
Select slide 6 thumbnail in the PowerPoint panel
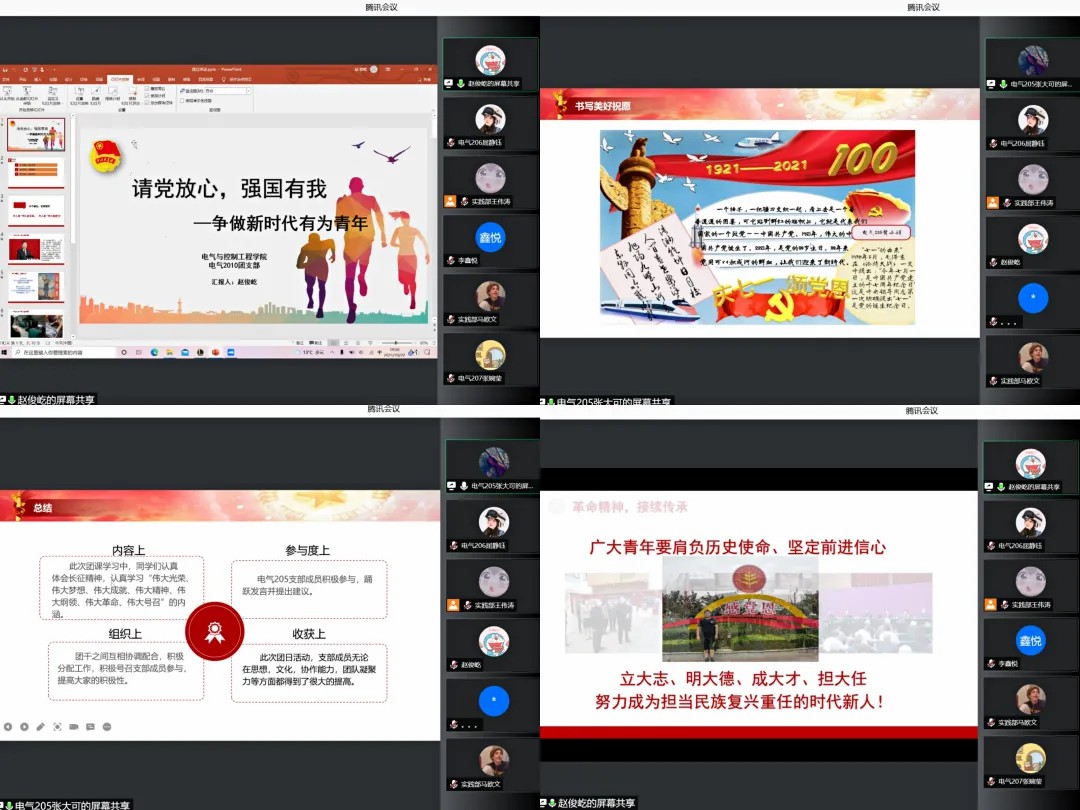[36, 325]
